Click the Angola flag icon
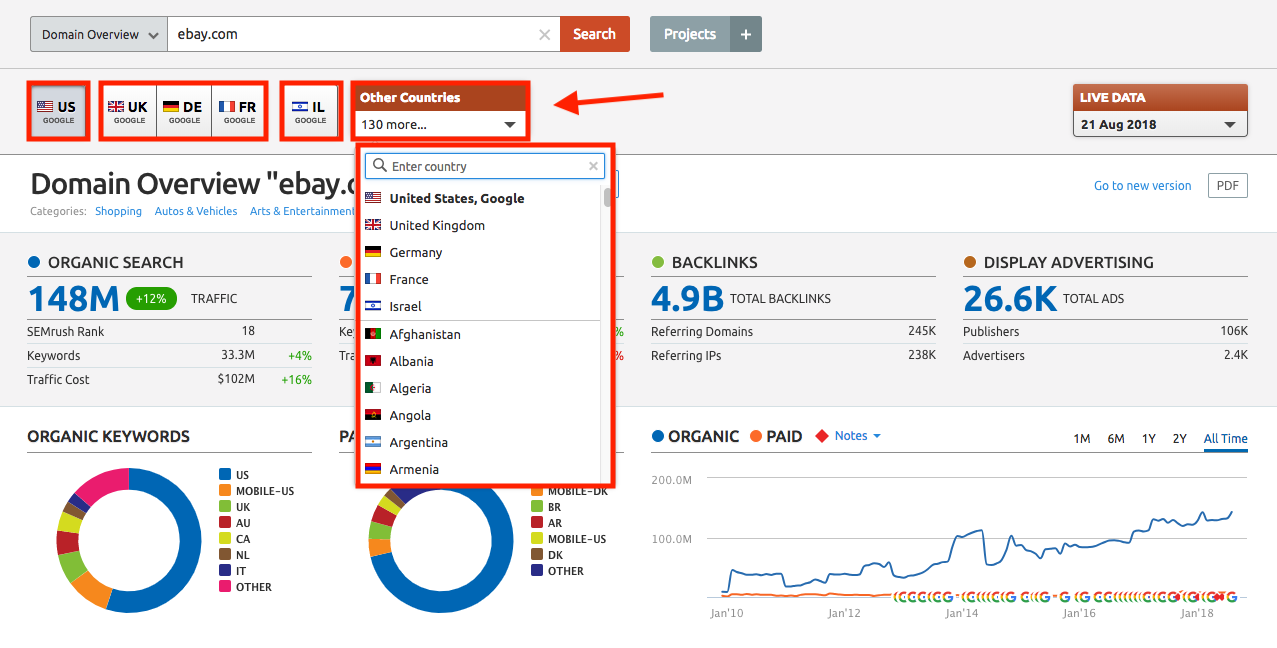1277x648 pixels. (373, 415)
